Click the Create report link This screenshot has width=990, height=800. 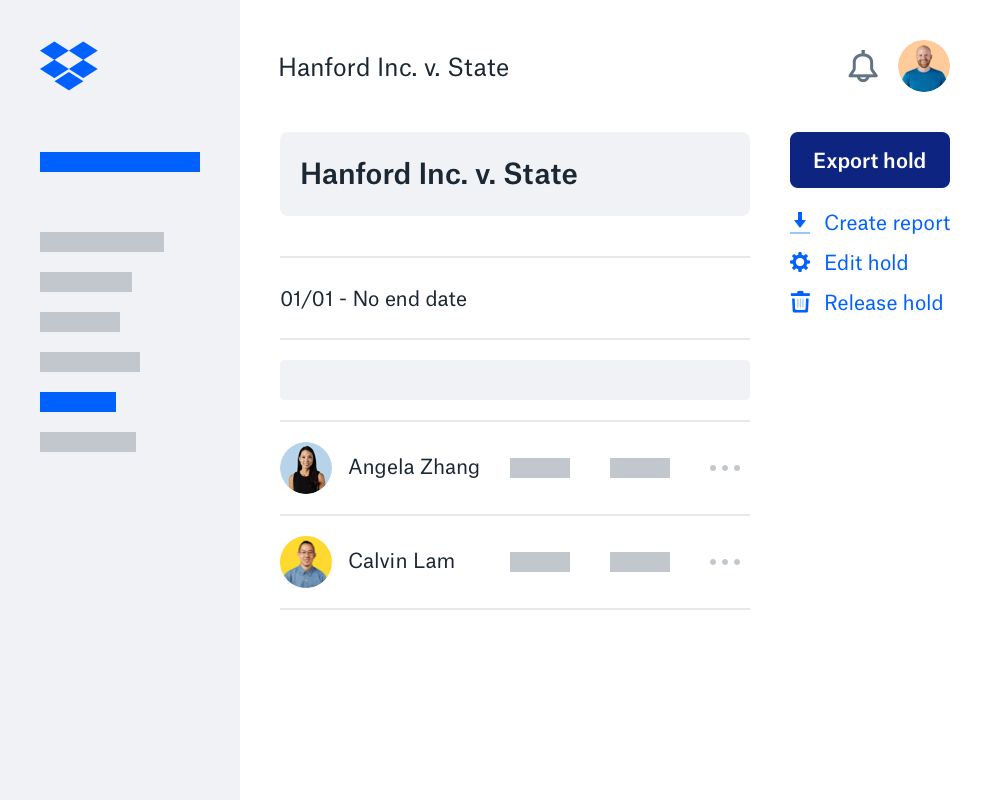(x=887, y=223)
